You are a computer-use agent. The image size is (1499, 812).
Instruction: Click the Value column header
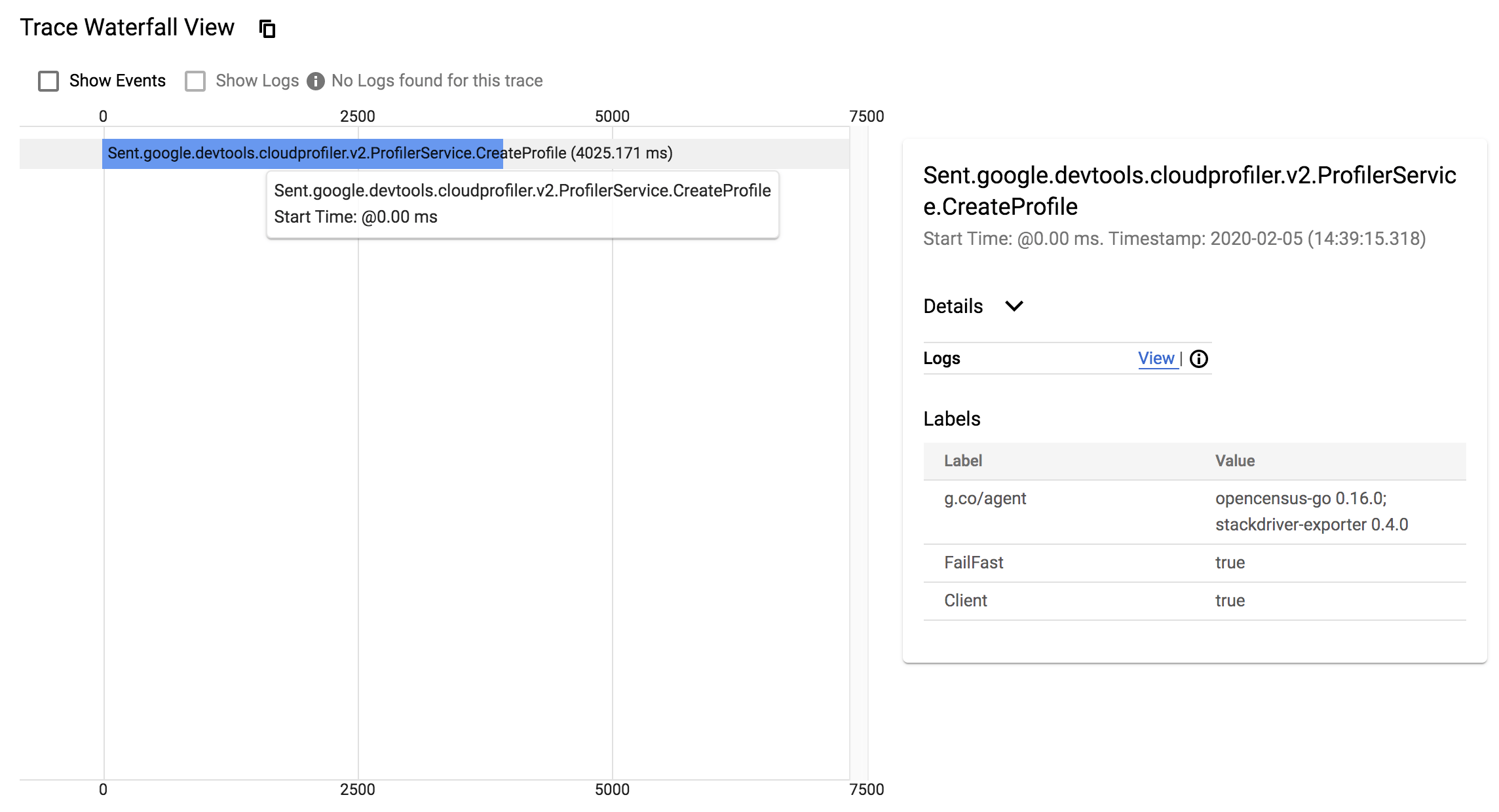tap(1235, 461)
